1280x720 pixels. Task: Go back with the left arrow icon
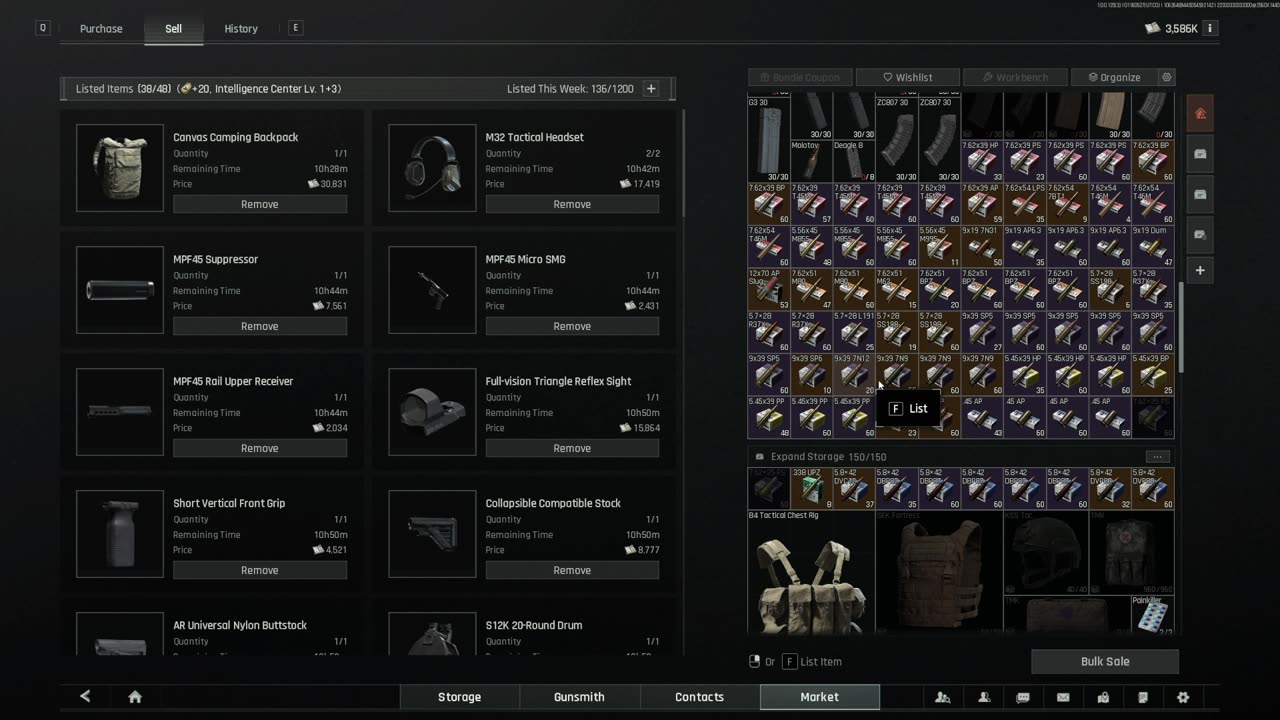pos(85,697)
